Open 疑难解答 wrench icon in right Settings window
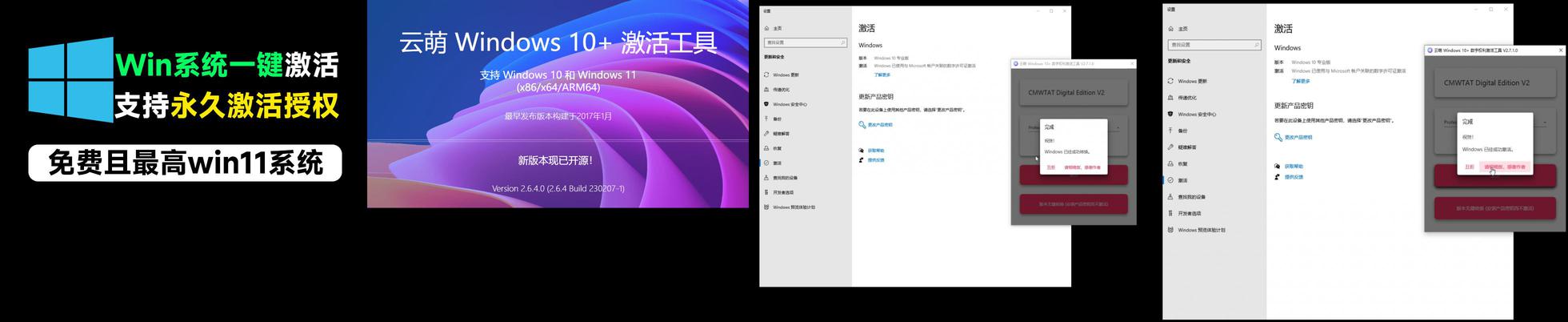This screenshot has width=1568, height=322. click(1170, 147)
